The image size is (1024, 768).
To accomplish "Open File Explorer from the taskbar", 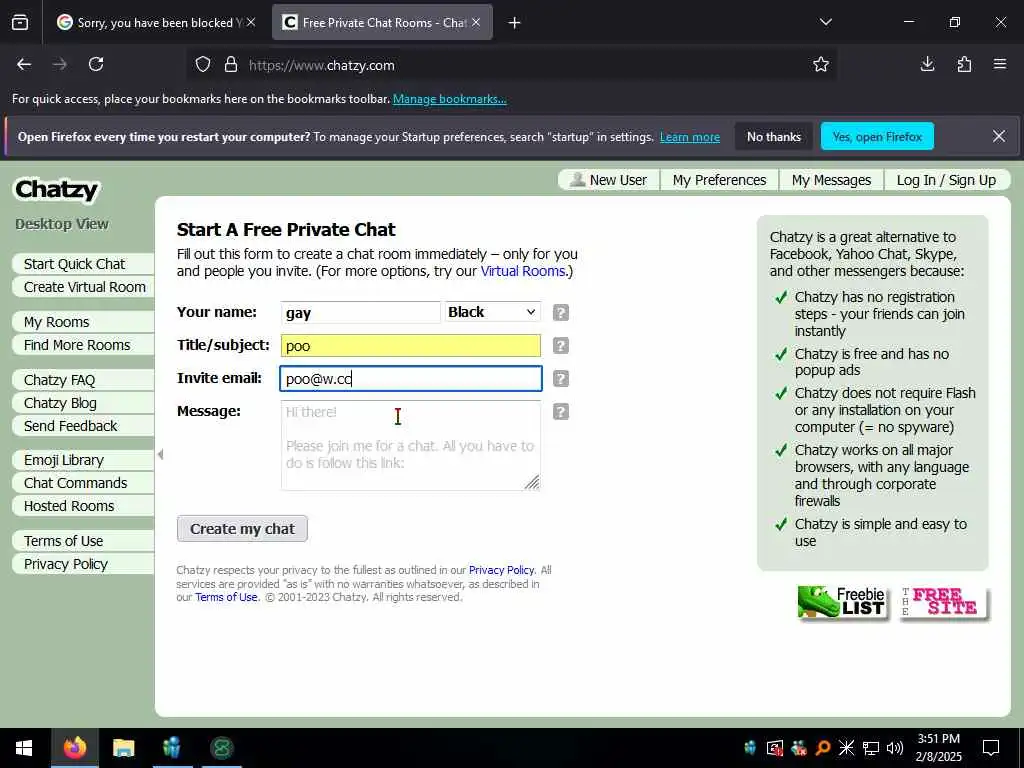I will tap(123, 748).
